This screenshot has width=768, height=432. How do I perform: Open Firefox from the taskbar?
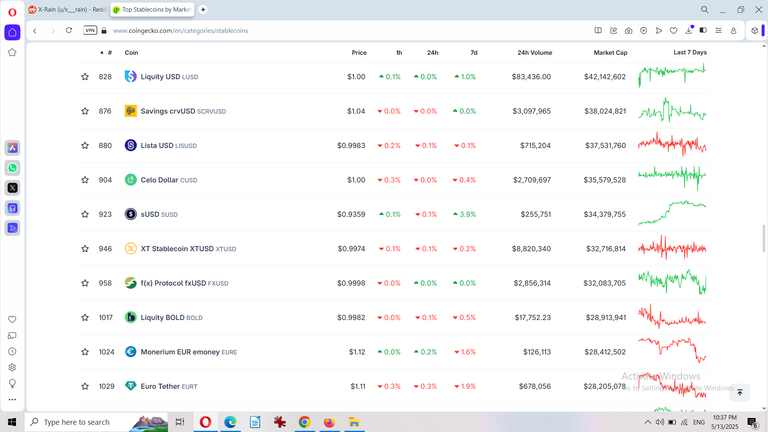[329, 422]
